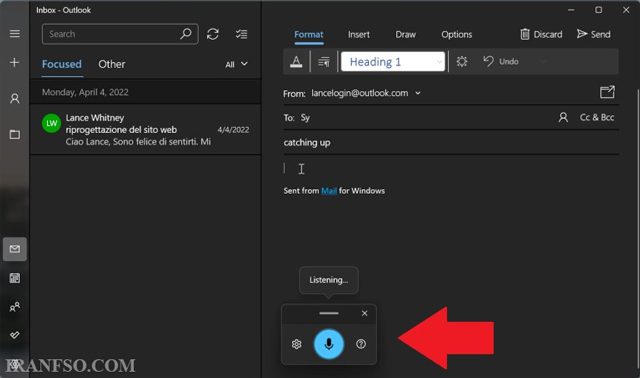Open the People app icon
640x378 pixels.
[x=15, y=307]
